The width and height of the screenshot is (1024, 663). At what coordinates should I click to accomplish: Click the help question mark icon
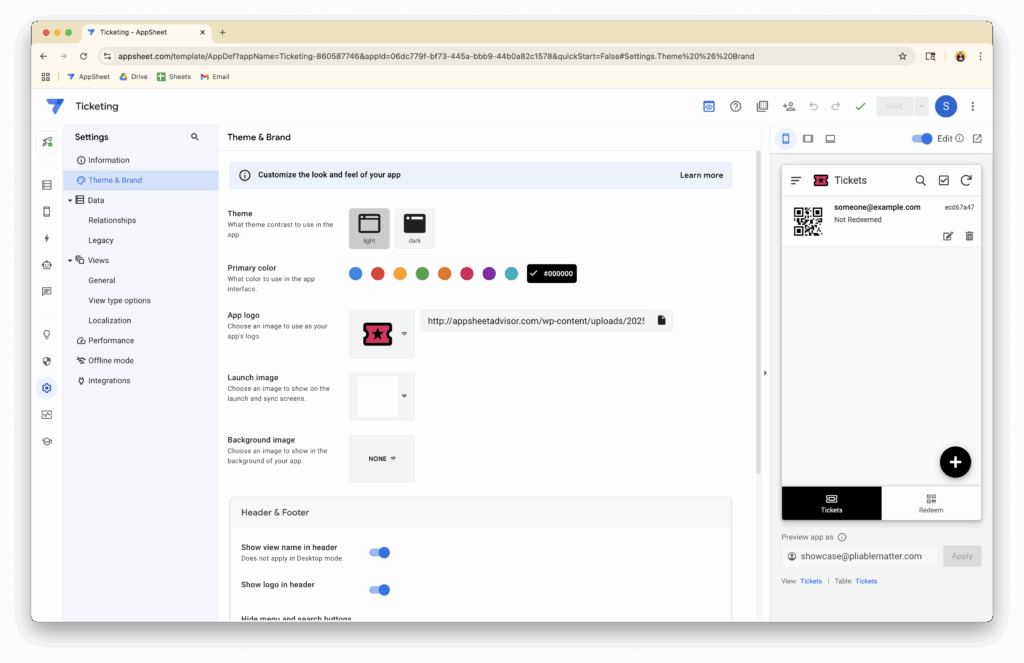tap(735, 106)
